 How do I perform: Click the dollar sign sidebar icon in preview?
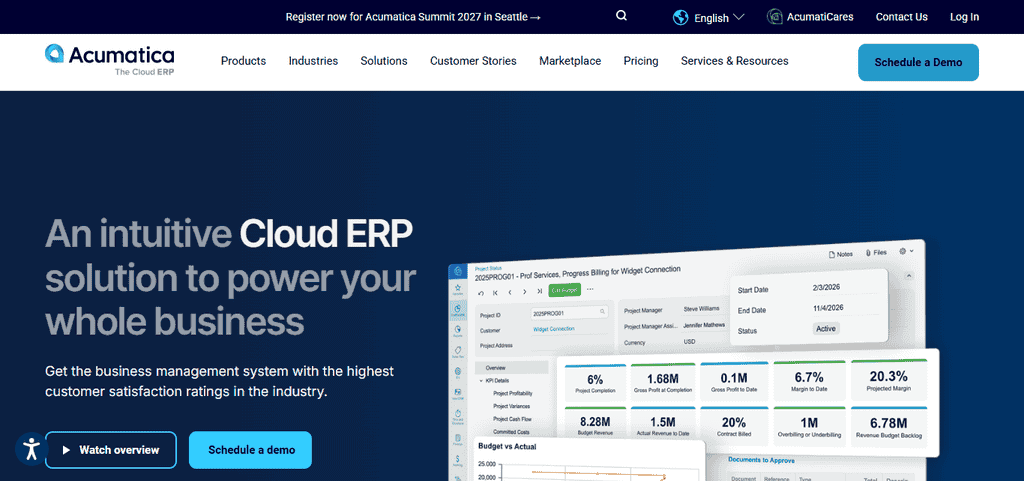(x=458, y=461)
